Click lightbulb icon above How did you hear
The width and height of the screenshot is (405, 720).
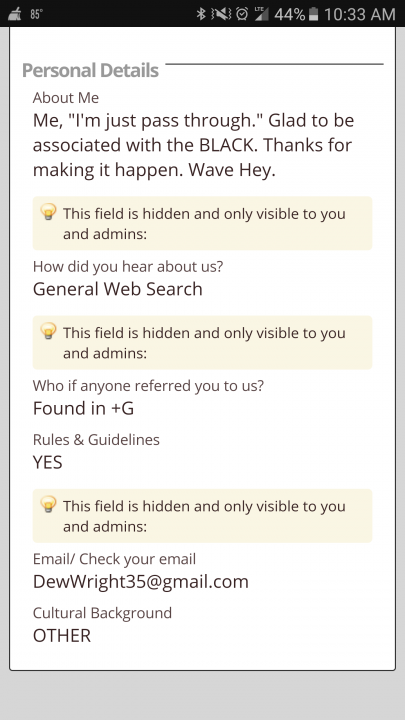tap(48, 213)
